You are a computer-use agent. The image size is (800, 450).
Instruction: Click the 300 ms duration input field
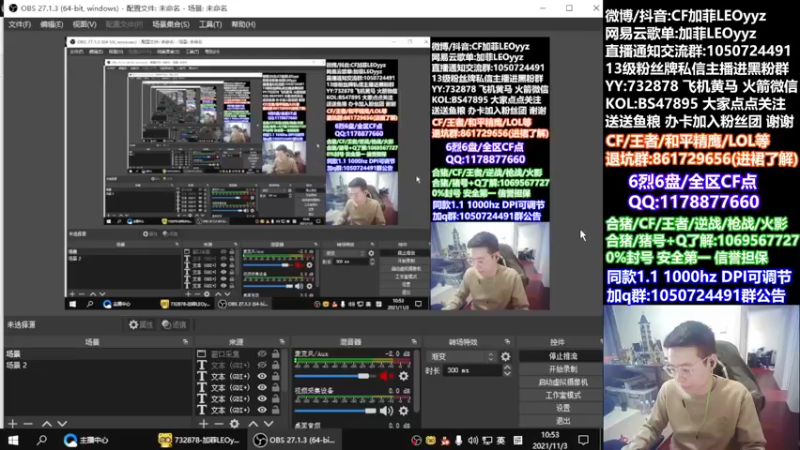(x=472, y=370)
